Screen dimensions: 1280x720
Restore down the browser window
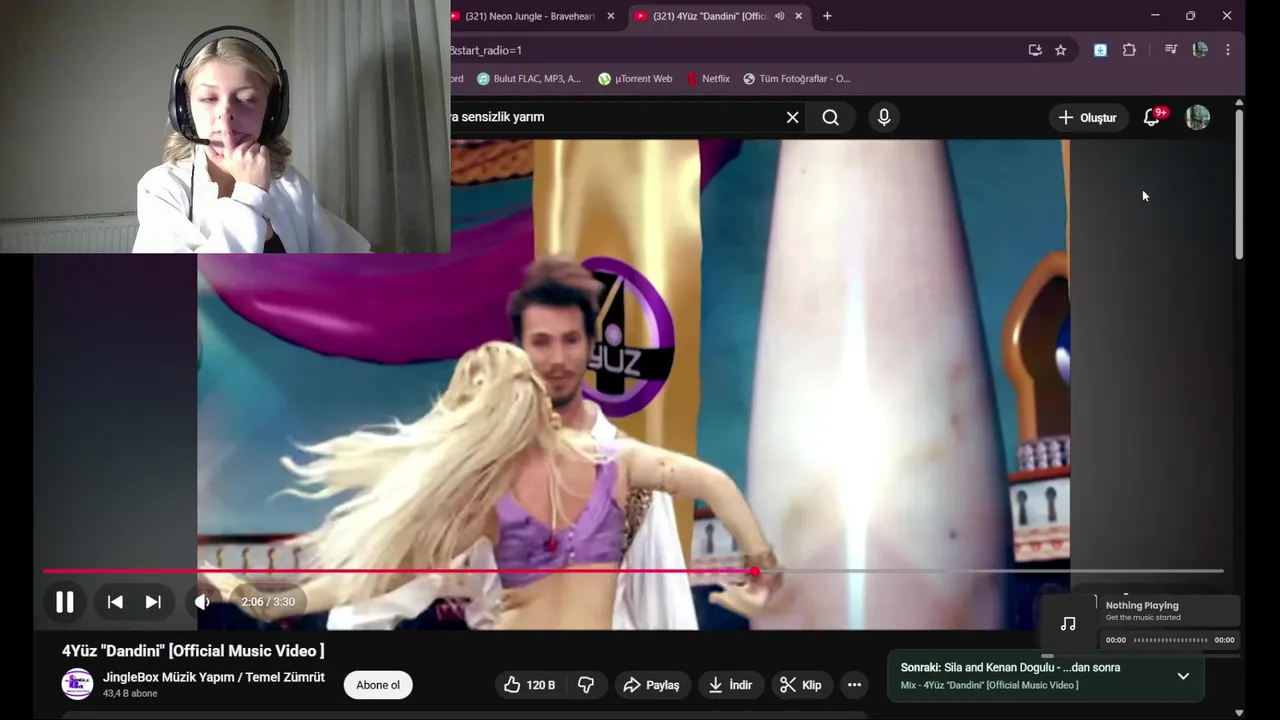point(1190,16)
